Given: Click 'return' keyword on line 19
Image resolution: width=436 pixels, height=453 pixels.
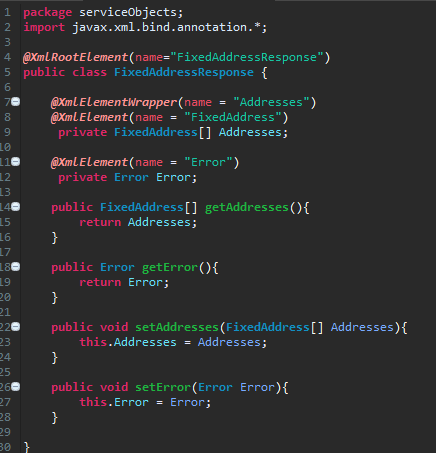Looking at the screenshot, I should [x=100, y=282].
